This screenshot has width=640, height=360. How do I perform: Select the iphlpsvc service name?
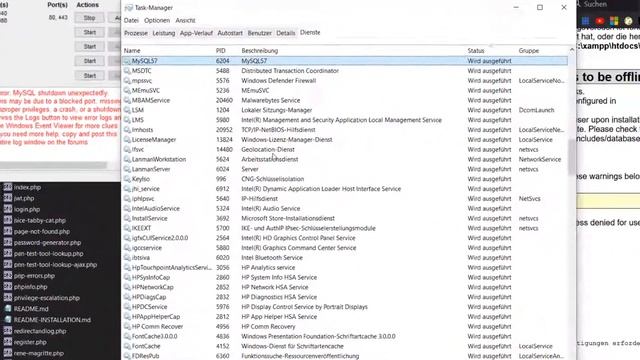point(143,198)
